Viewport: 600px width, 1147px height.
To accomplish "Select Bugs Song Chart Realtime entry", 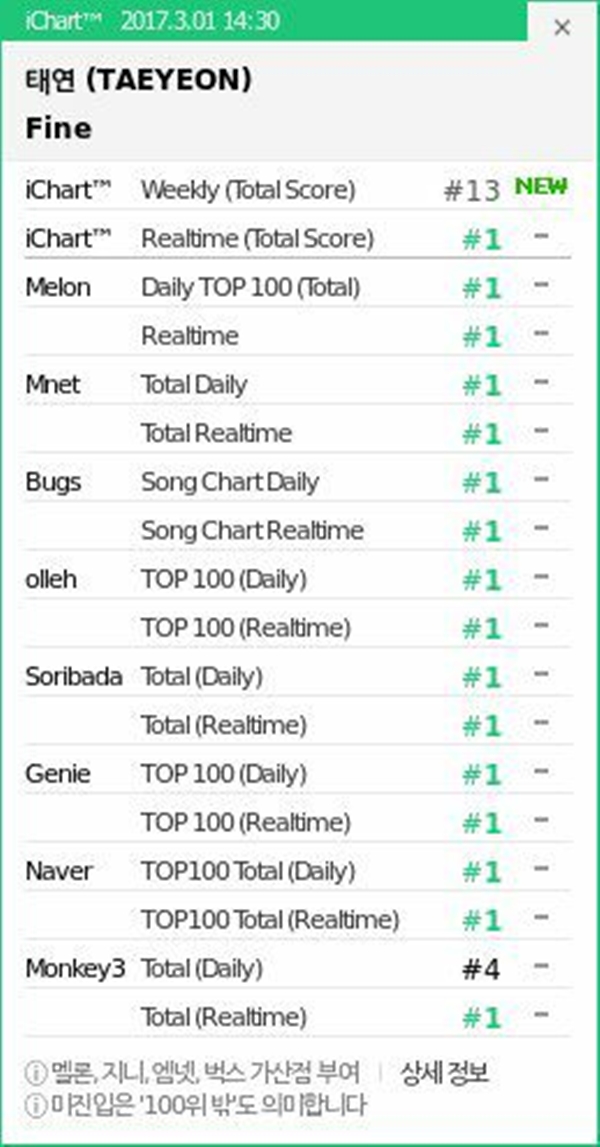I will pyautogui.click(x=252, y=530).
